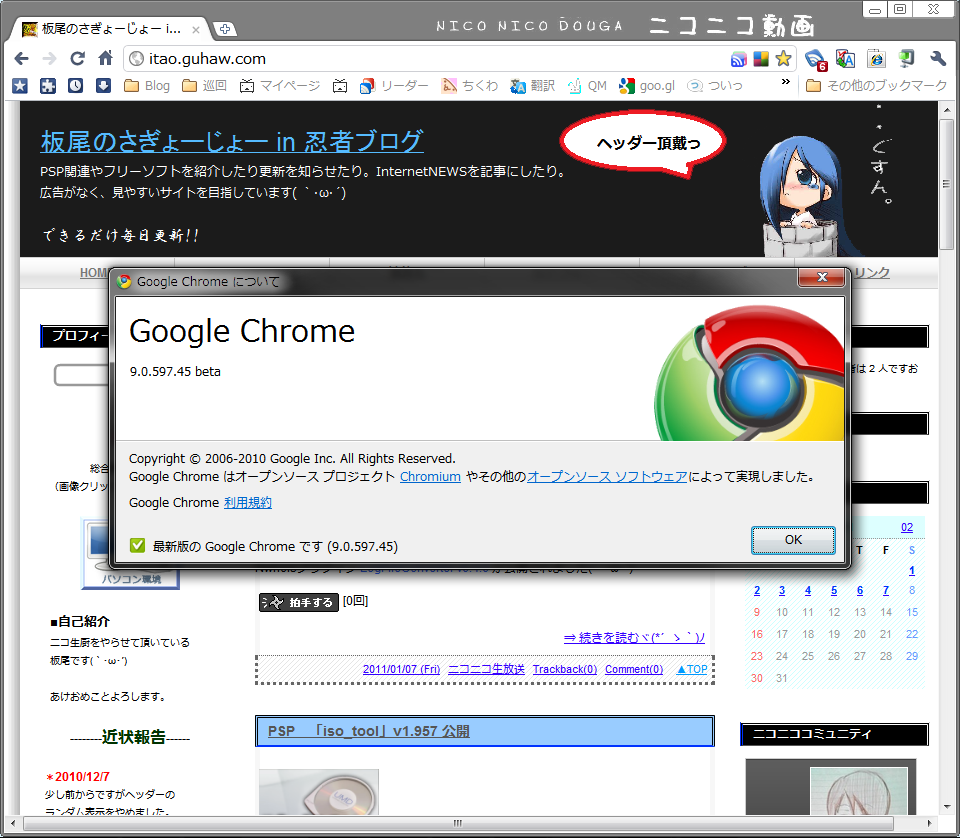Select calendar date 7
Viewport: 960px width, 838px height.
coord(885,590)
